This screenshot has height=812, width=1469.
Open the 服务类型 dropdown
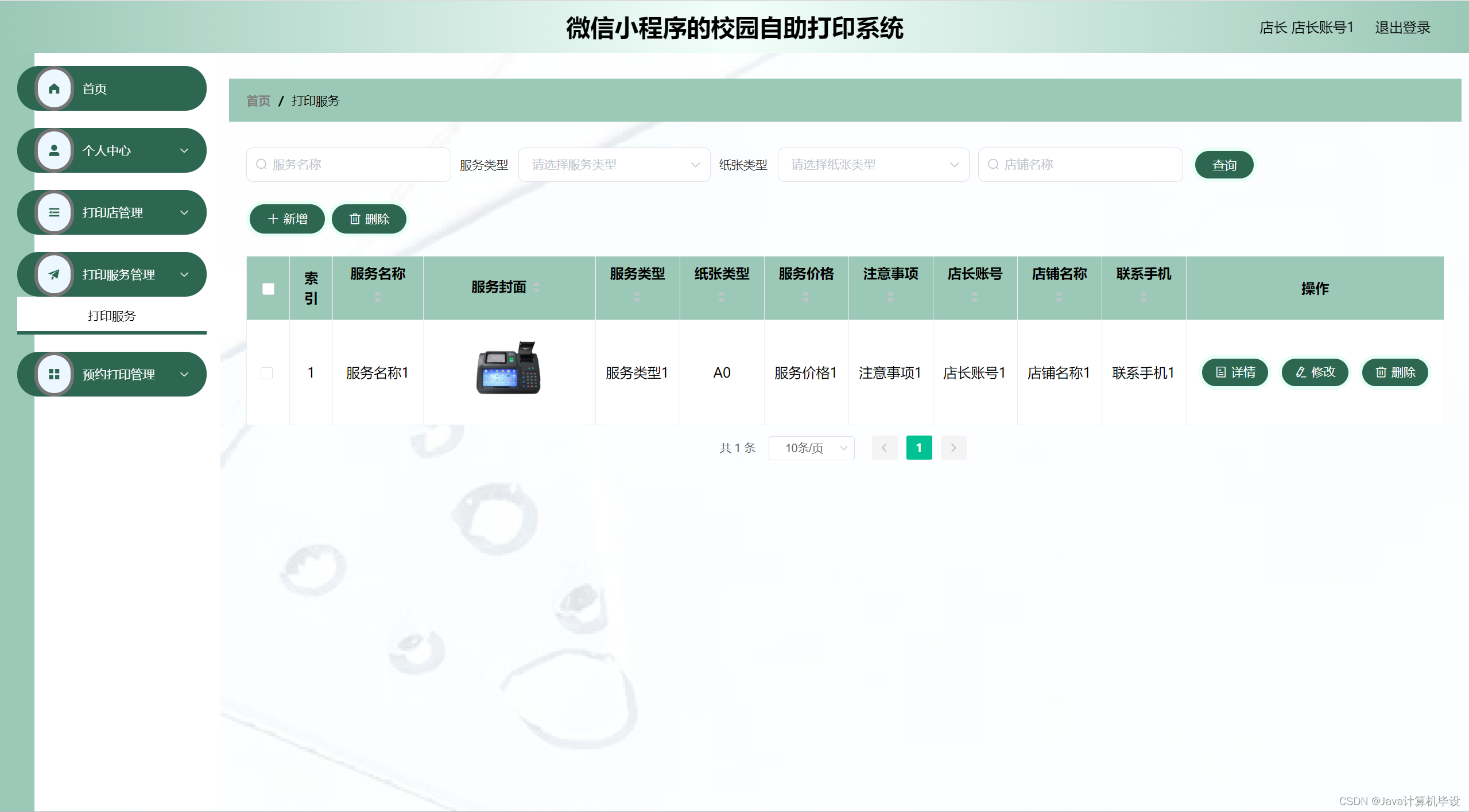[x=614, y=164]
